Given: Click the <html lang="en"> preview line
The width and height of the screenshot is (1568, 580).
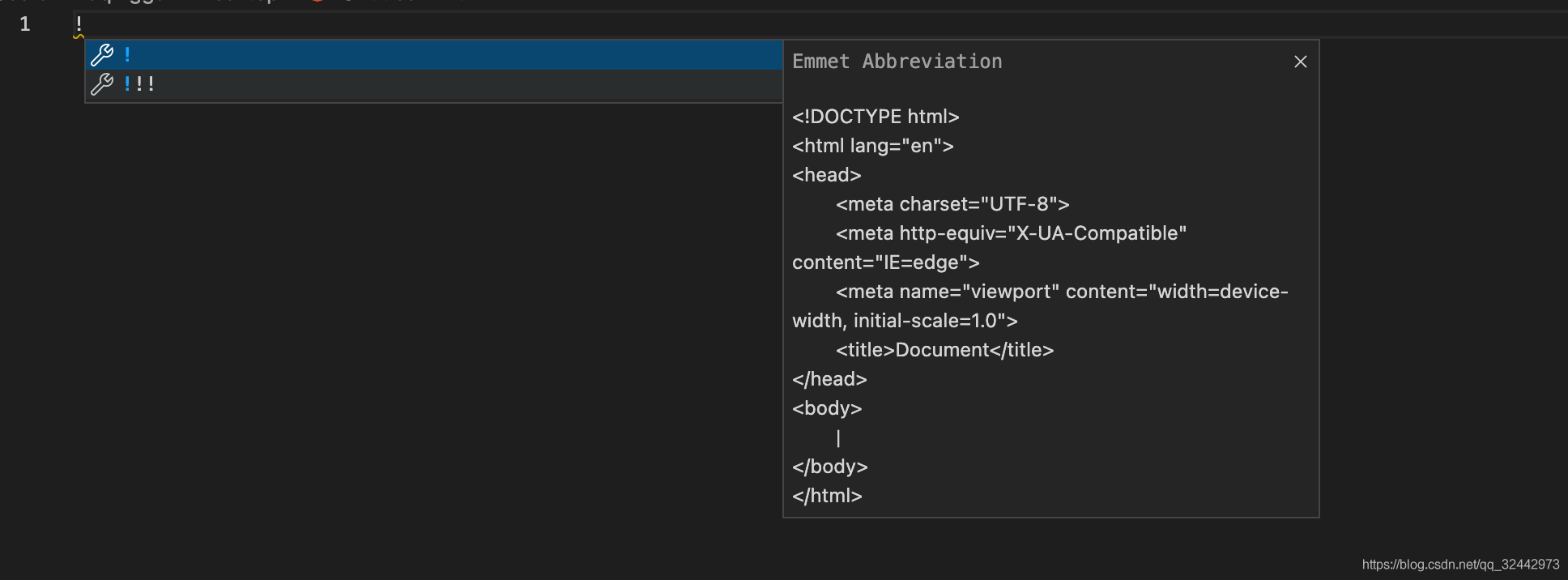Looking at the screenshot, I should coord(872,146).
